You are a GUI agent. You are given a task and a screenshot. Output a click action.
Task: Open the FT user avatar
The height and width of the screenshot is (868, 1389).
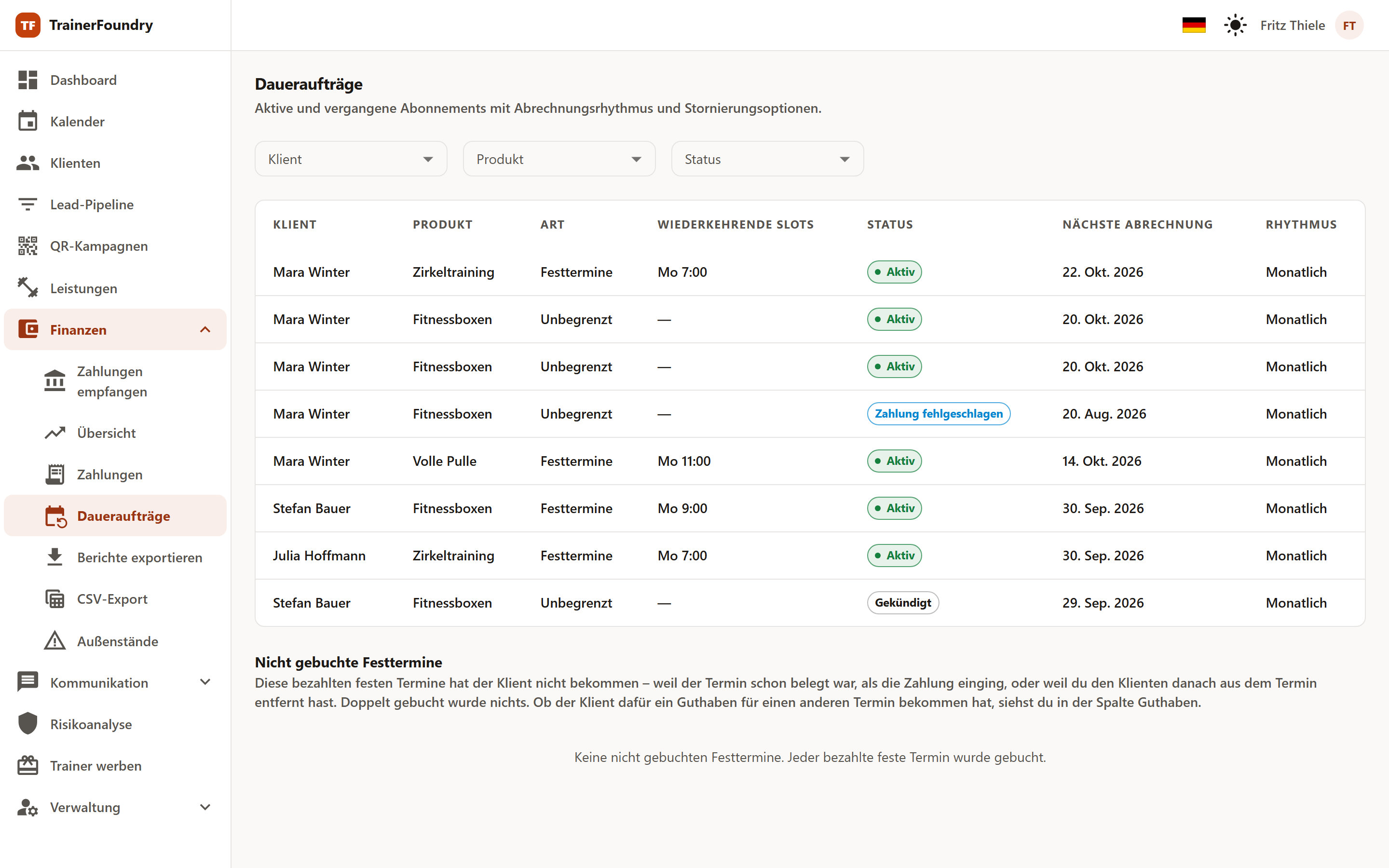click(1349, 25)
